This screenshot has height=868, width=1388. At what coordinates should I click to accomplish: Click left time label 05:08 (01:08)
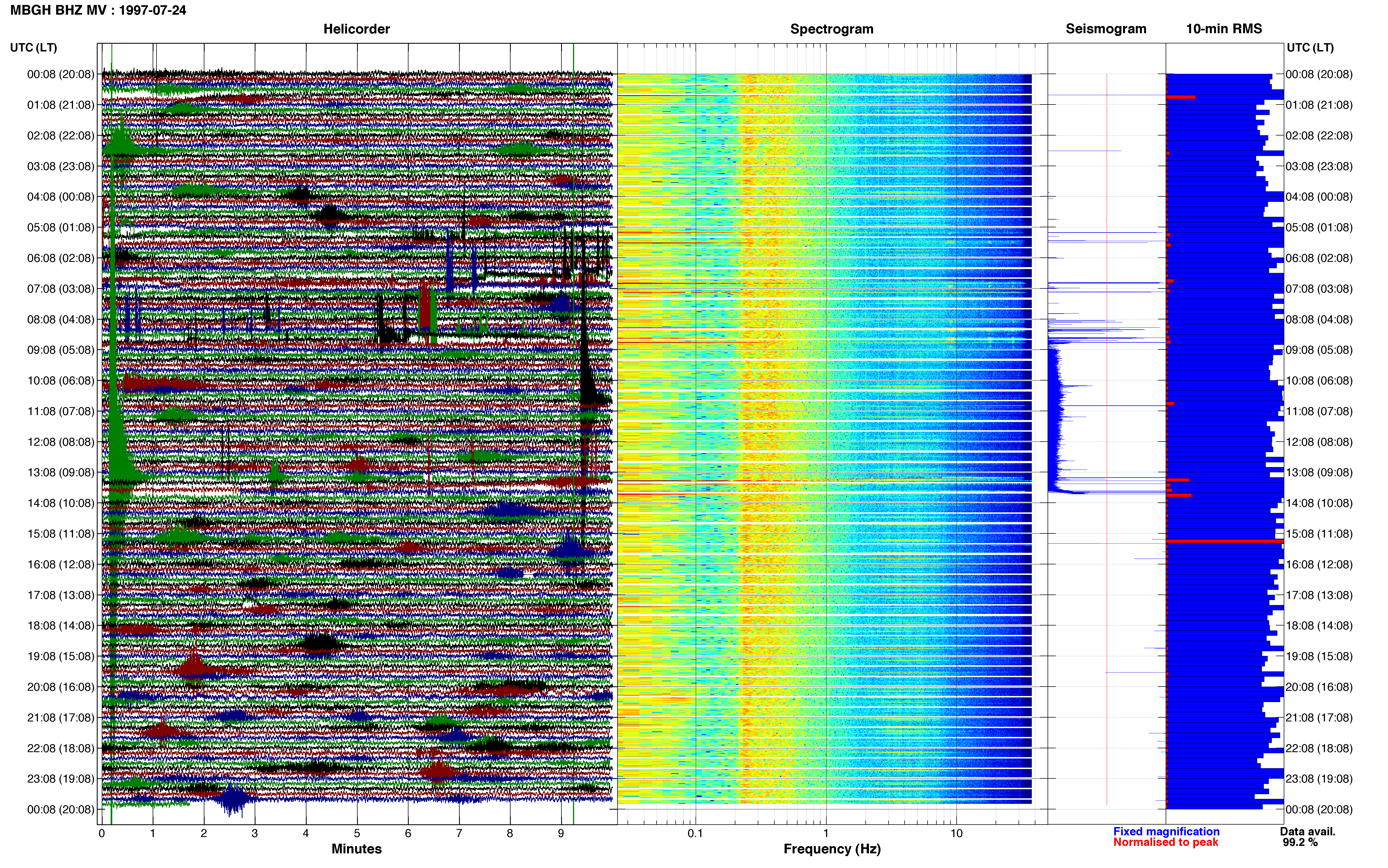61,227
